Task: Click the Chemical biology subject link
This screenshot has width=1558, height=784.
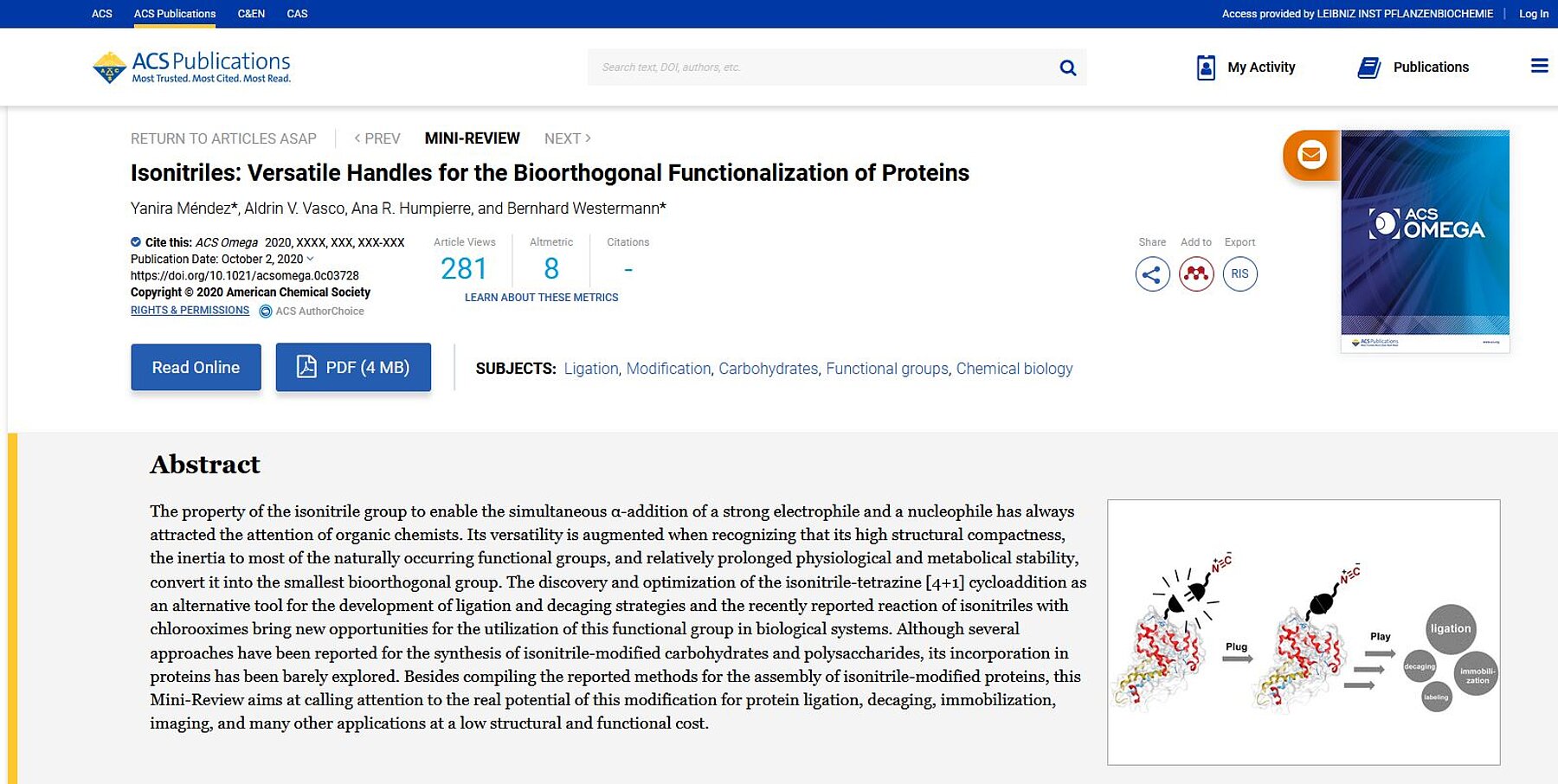Action: click(x=1014, y=369)
